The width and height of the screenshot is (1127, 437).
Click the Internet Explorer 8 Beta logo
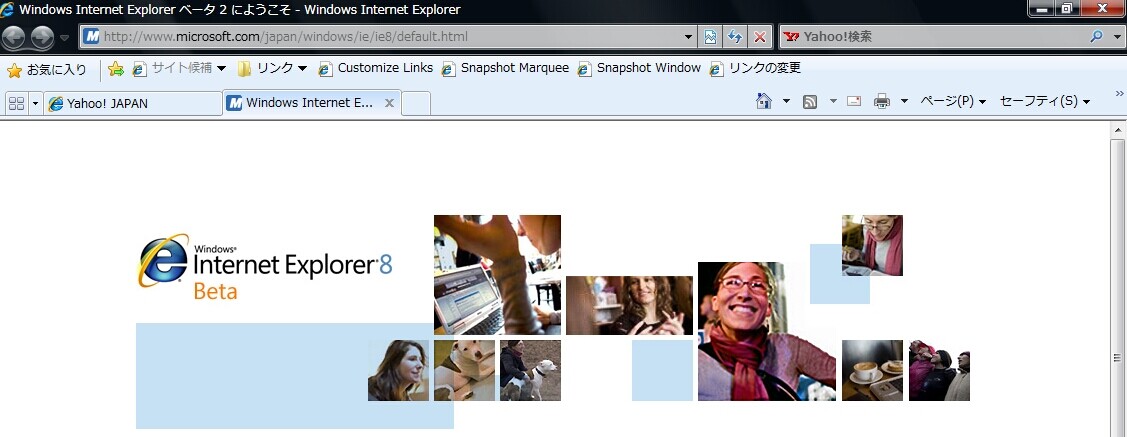coord(264,267)
